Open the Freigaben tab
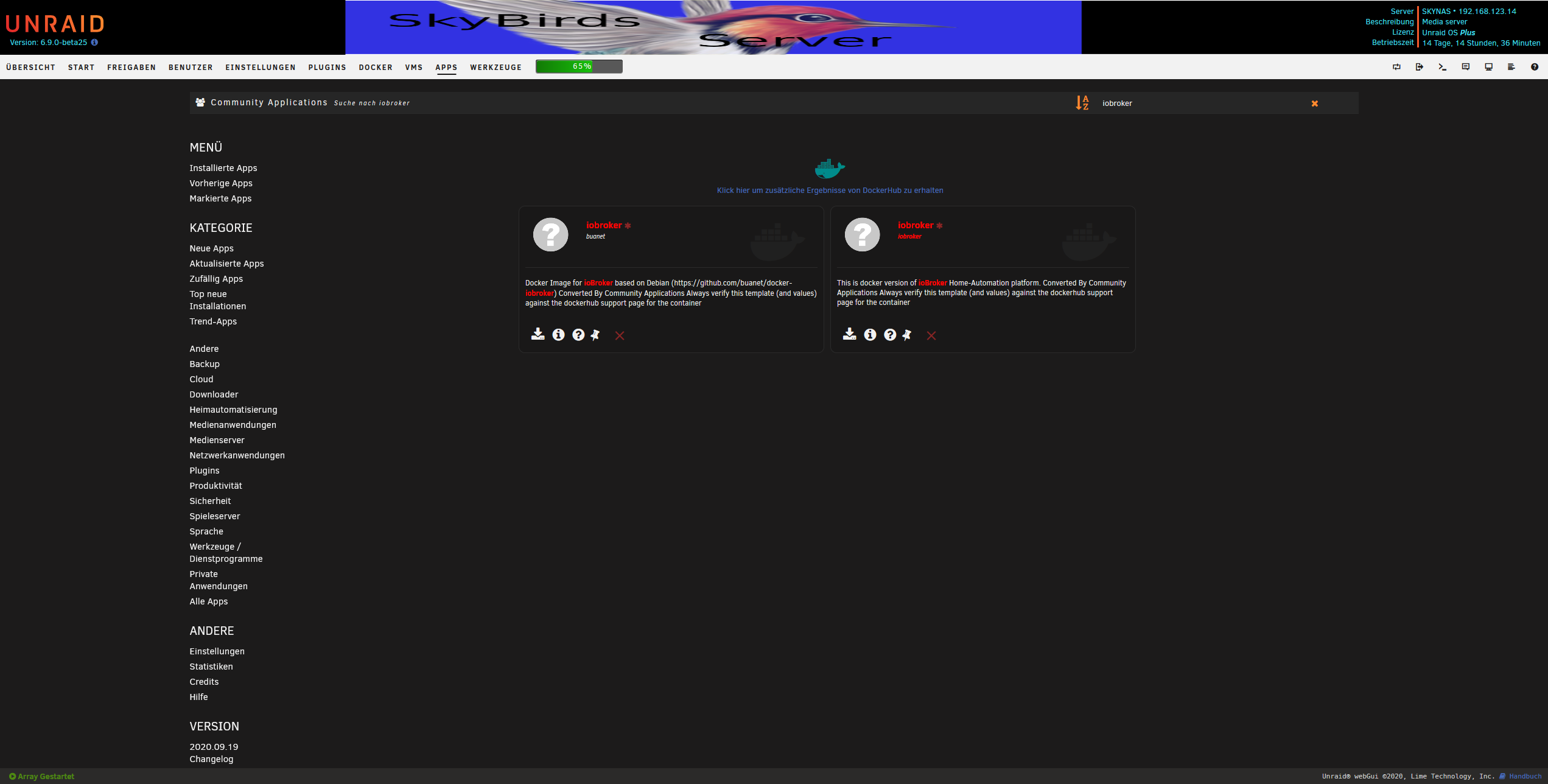 [x=131, y=68]
